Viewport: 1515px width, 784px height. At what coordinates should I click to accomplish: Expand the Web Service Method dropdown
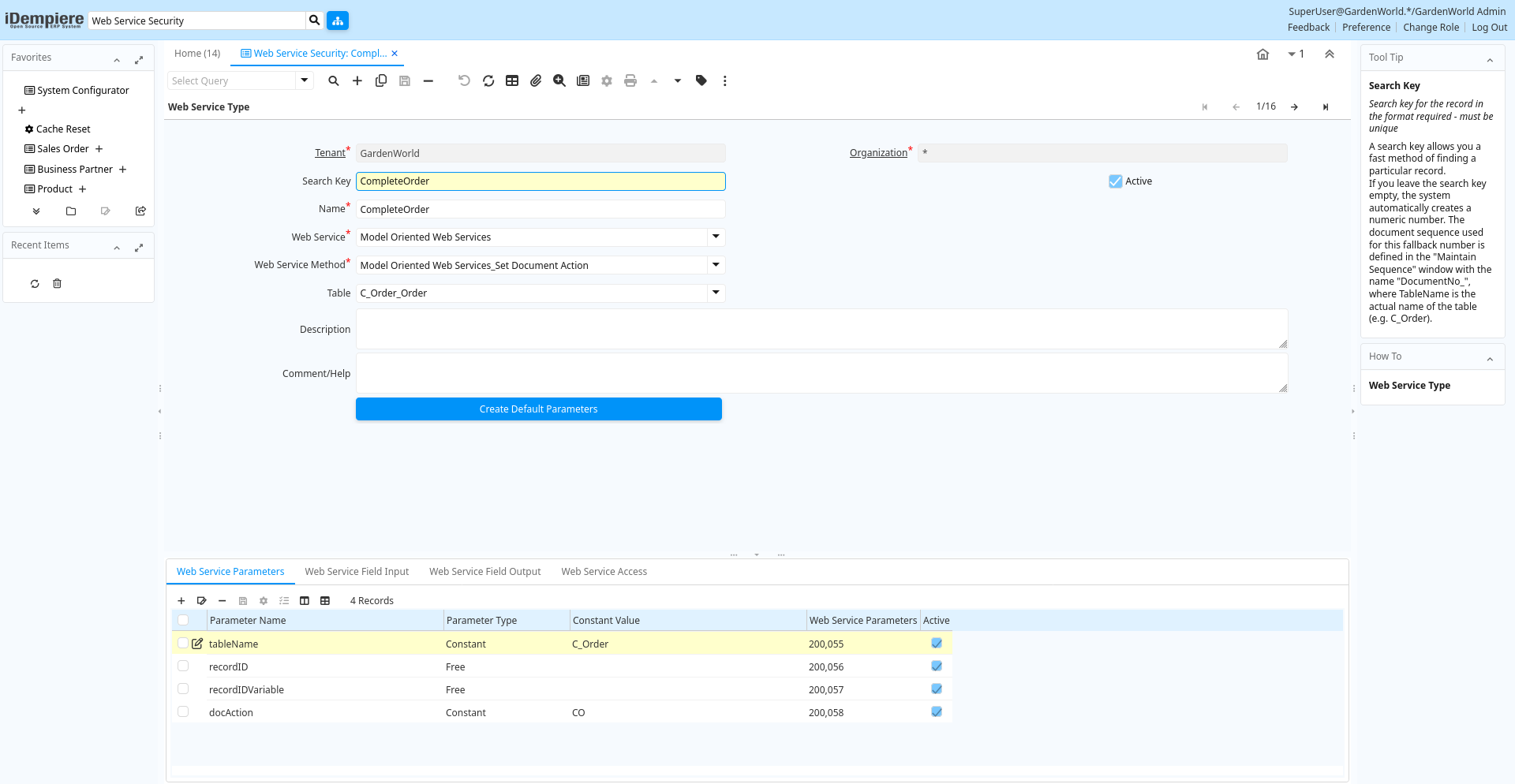(716, 265)
